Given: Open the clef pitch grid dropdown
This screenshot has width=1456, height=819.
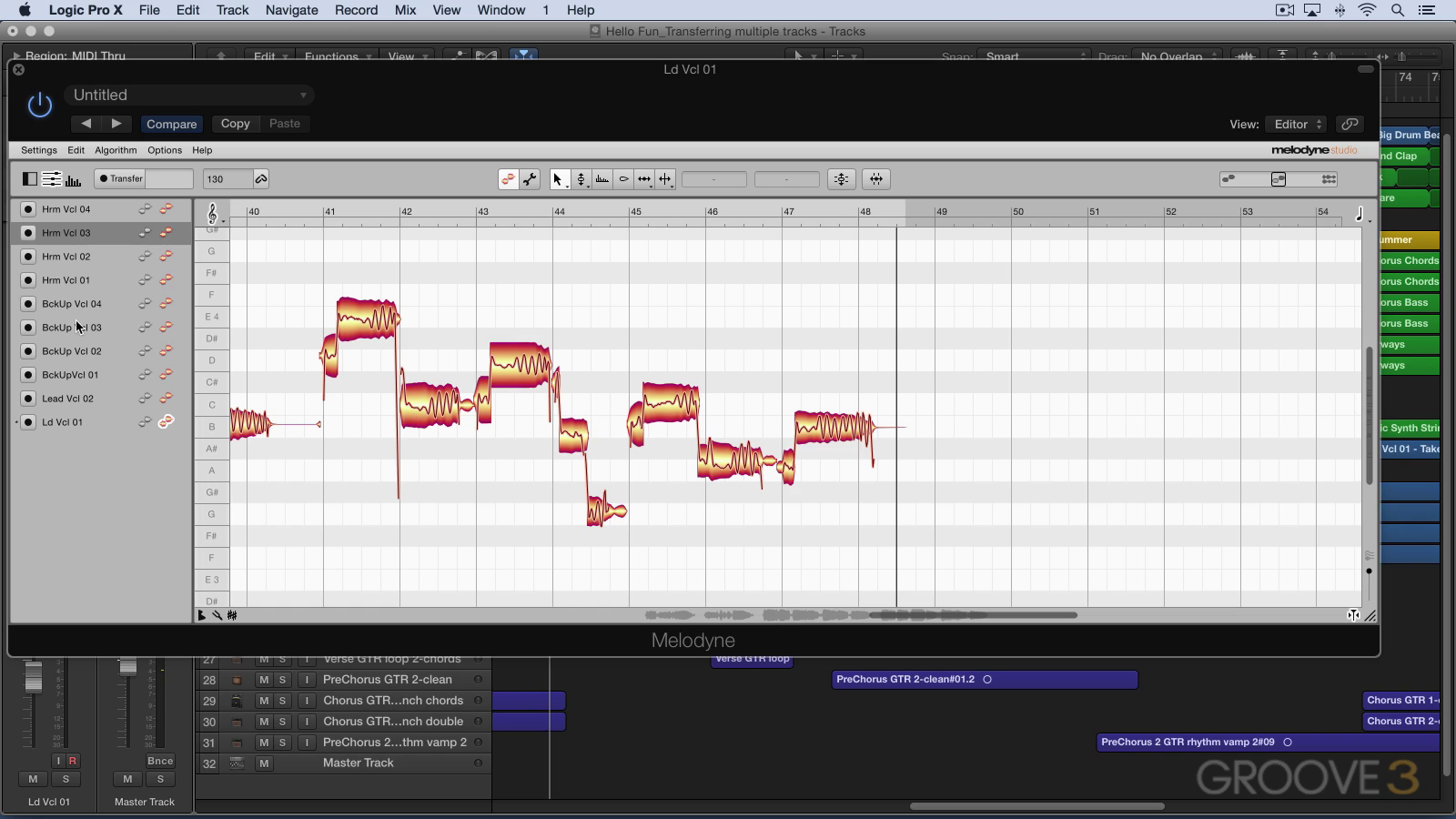Looking at the screenshot, I should [215, 215].
